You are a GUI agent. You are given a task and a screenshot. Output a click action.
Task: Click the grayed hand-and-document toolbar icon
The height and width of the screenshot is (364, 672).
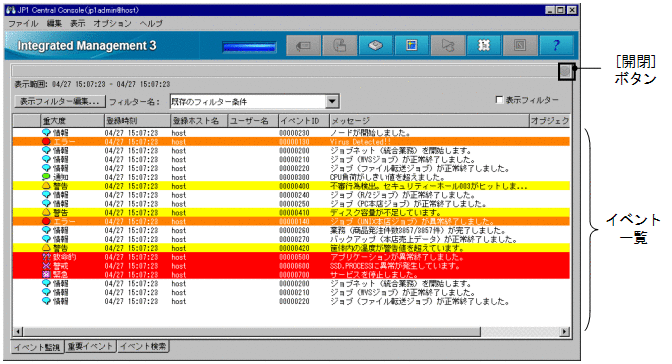click(x=339, y=45)
